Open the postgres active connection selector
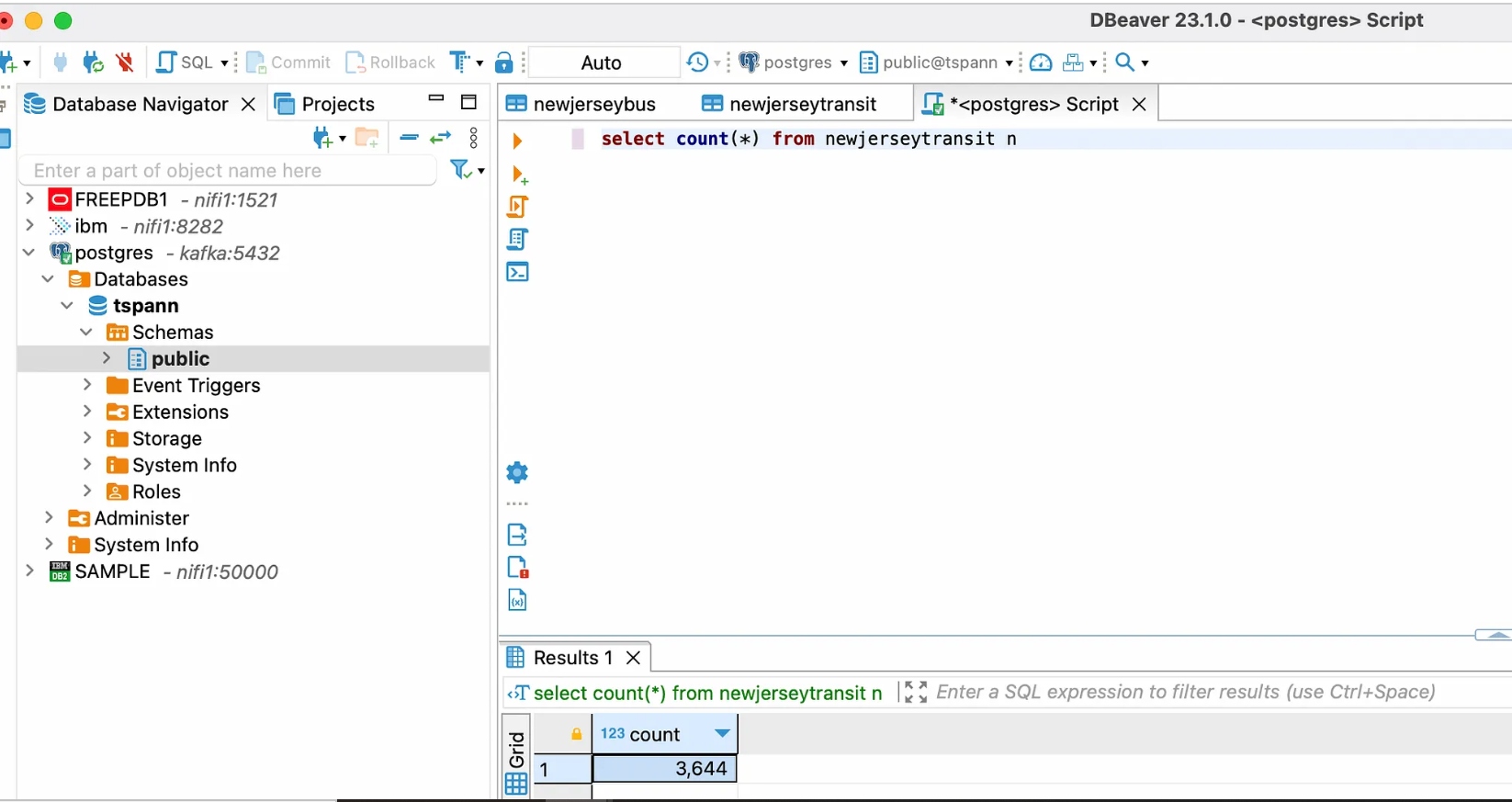Viewport: 1512px width, 802px height. tap(793, 62)
